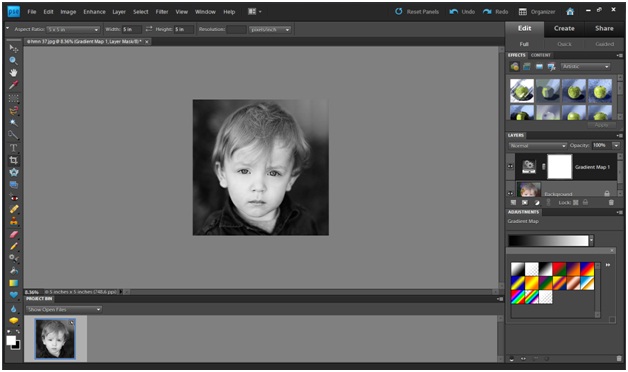Select the Zoom magnifier tool
628x372 pixels.
click(14, 60)
